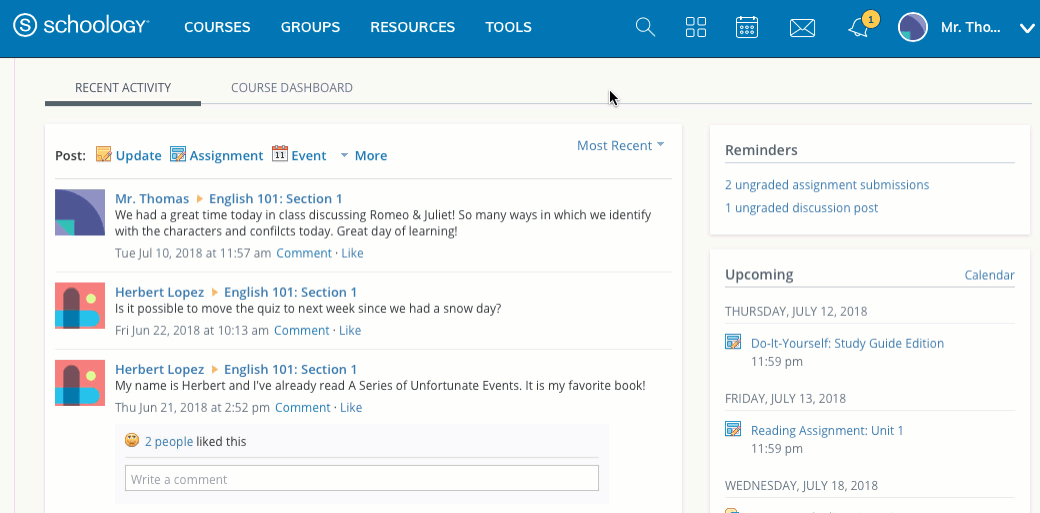Screen dimensions: 1040x513
Task: Open the apps grid icon
Action: tap(696, 28)
